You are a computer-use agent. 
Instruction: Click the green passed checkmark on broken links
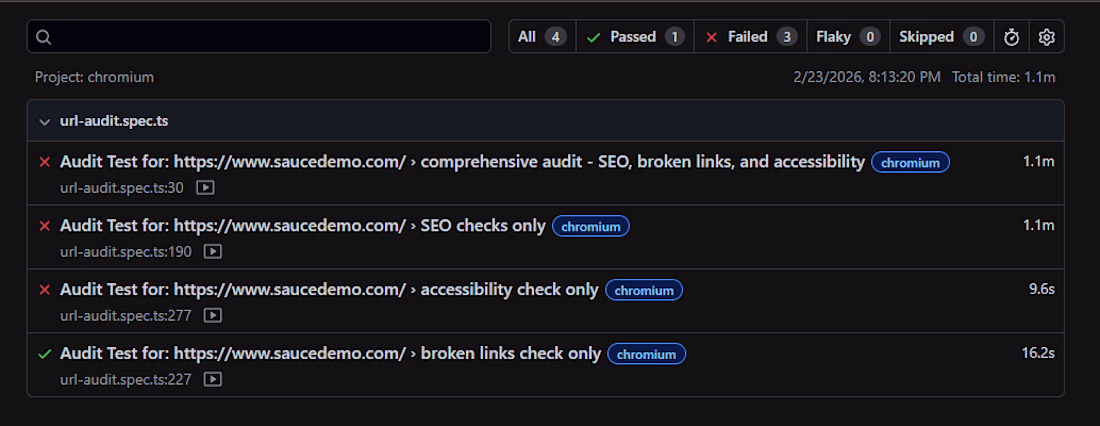tap(45, 354)
